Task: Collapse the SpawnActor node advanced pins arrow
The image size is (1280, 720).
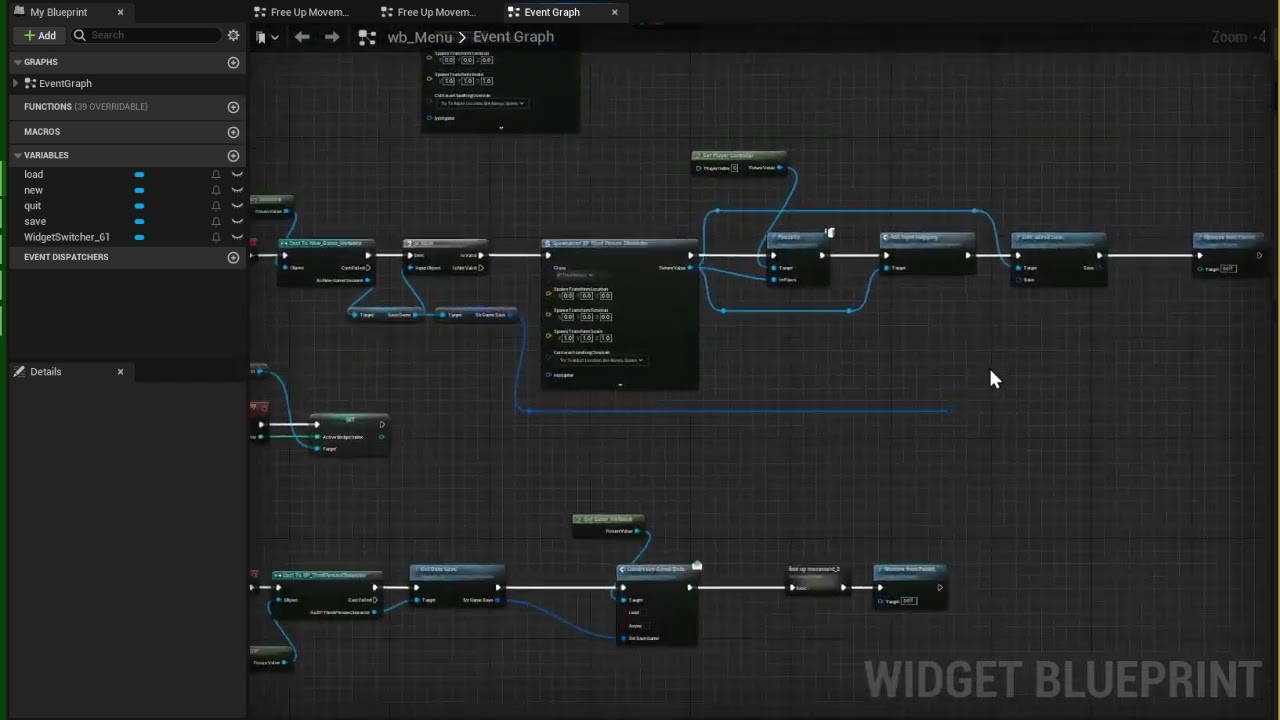Action: point(620,385)
